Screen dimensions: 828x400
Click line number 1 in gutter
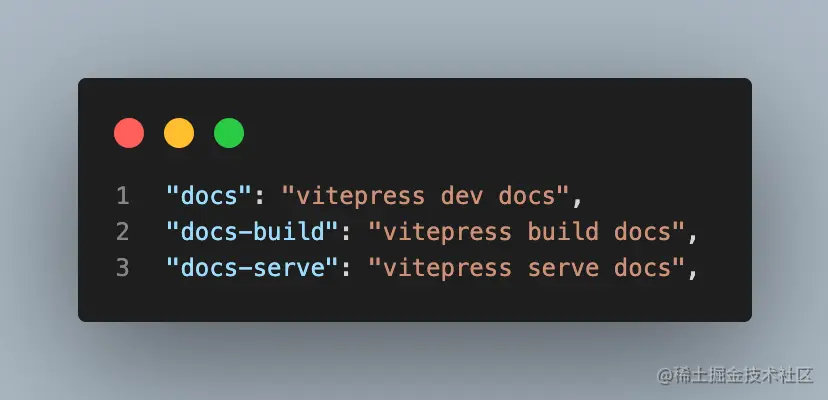[123, 196]
